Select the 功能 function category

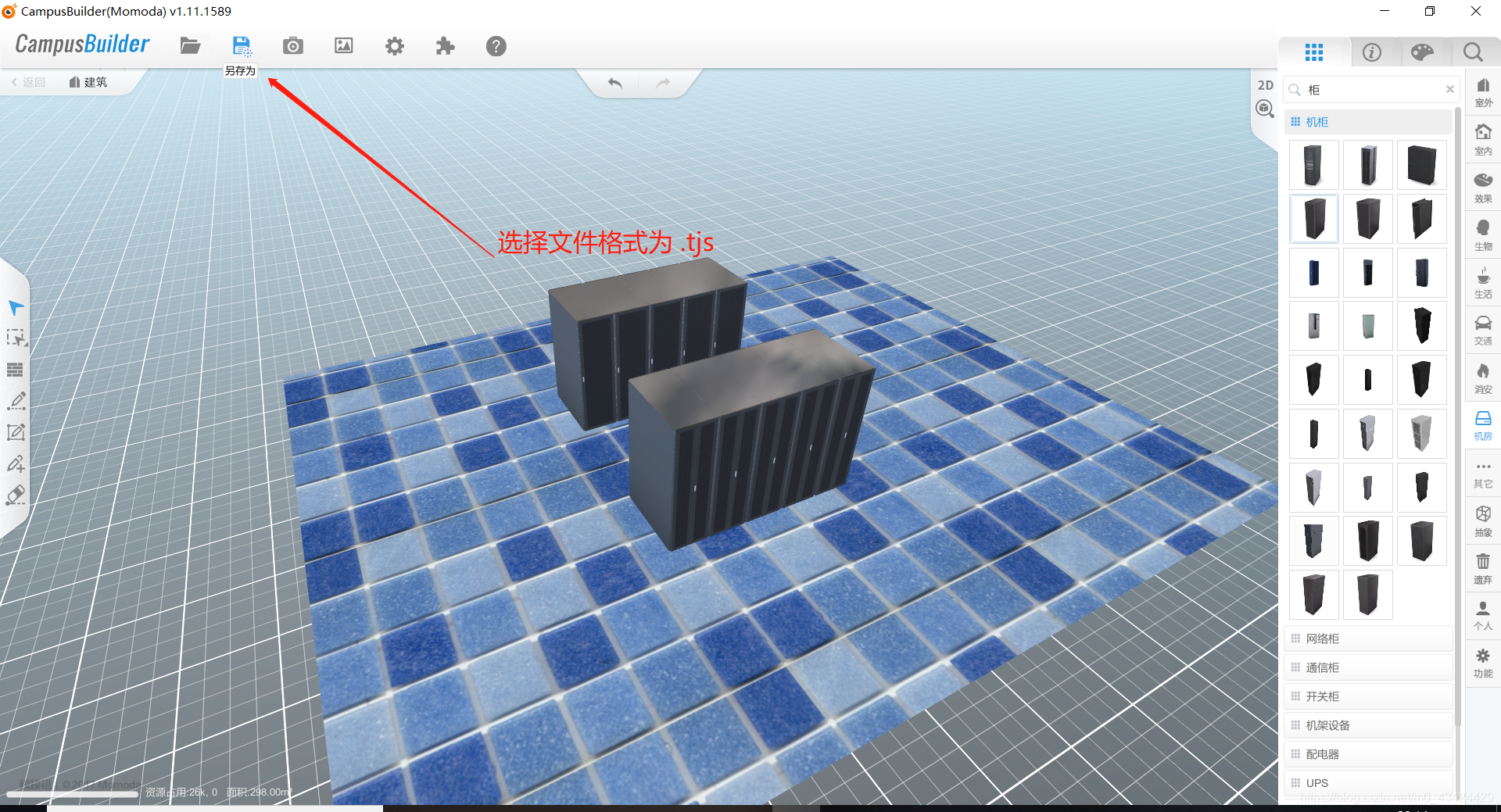pos(1483,663)
